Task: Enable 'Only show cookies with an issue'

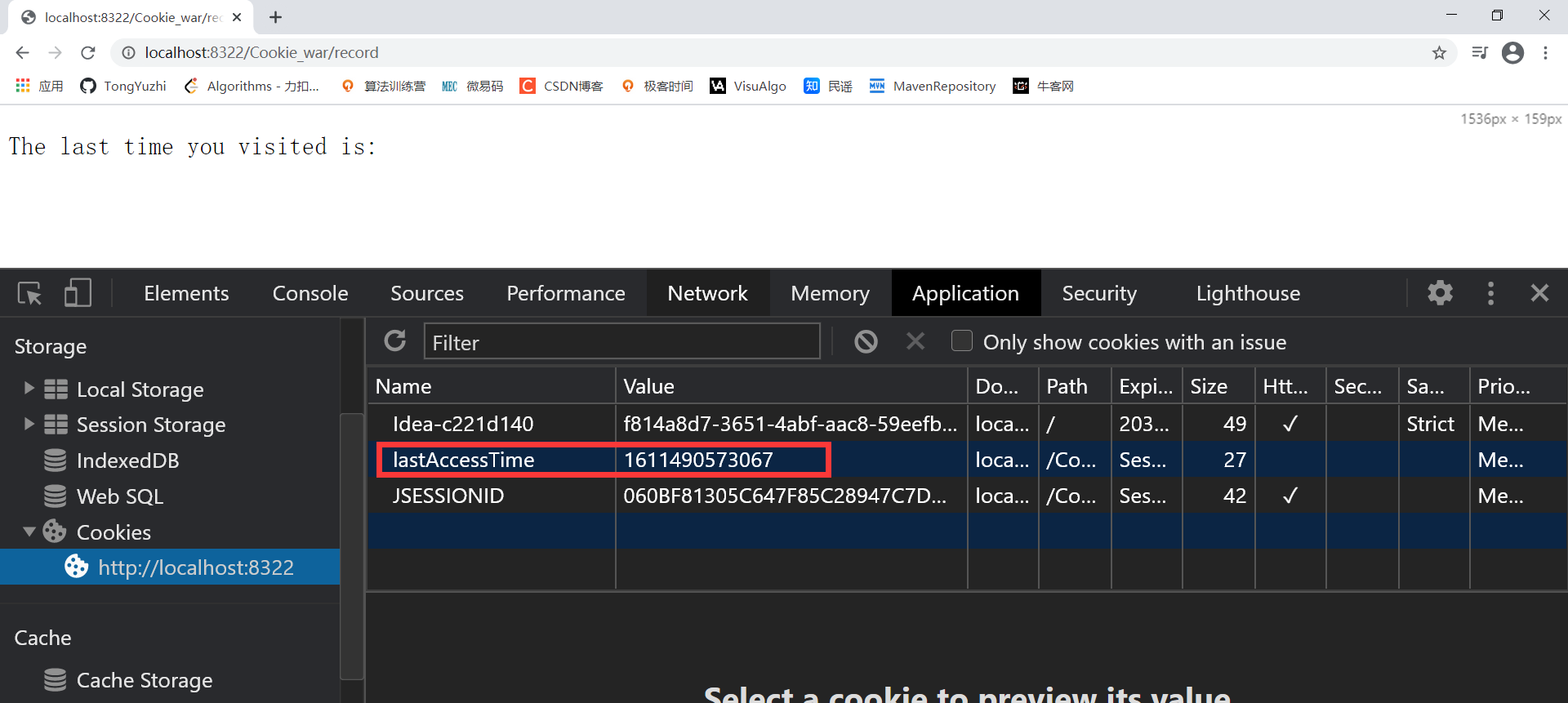Action: click(x=962, y=341)
